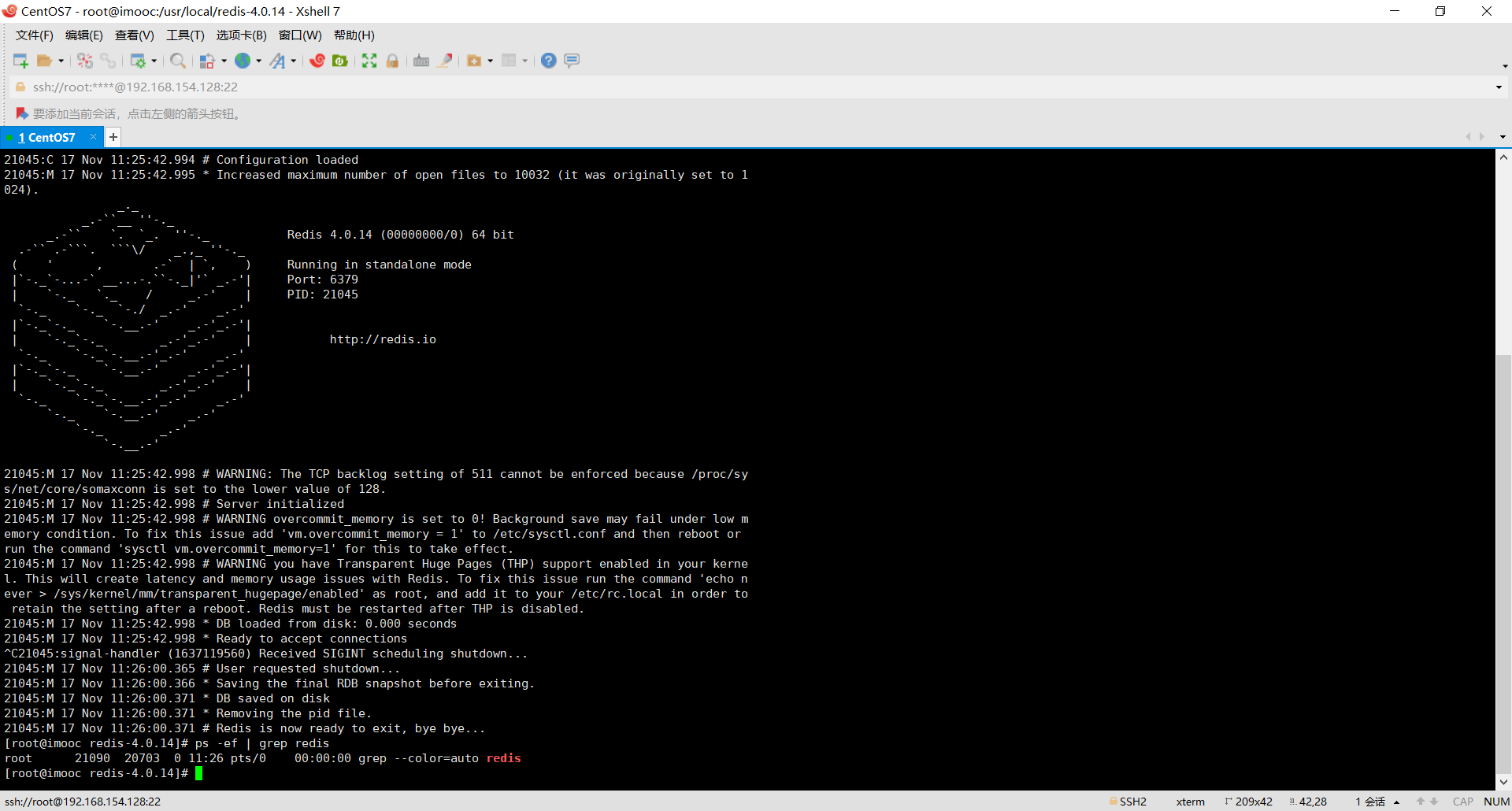Expand the session properties dropdown arrow
This screenshot has height=811, width=1512.
tap(154, 61)
